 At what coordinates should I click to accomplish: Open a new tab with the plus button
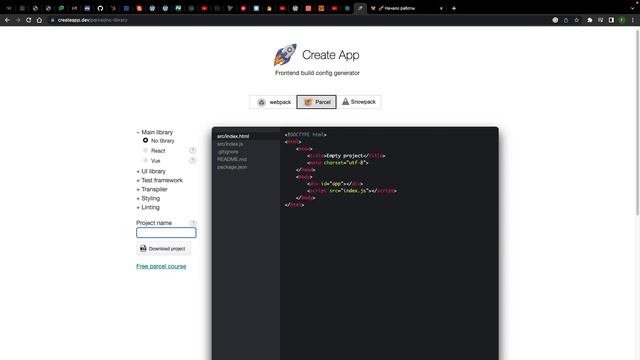pyautogui.click(x=453, y=8)
